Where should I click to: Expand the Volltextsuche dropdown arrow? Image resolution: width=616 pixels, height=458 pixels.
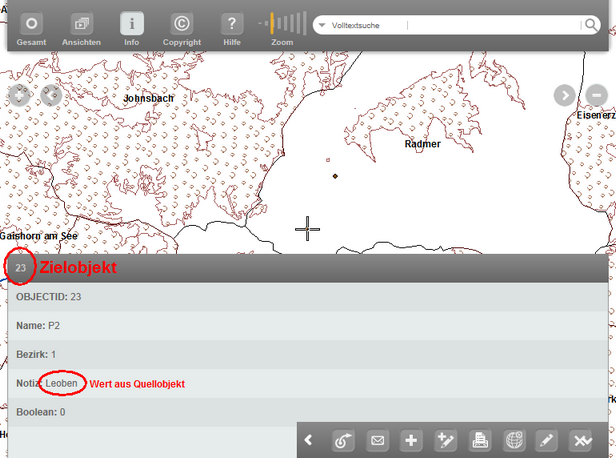[322, 24]
